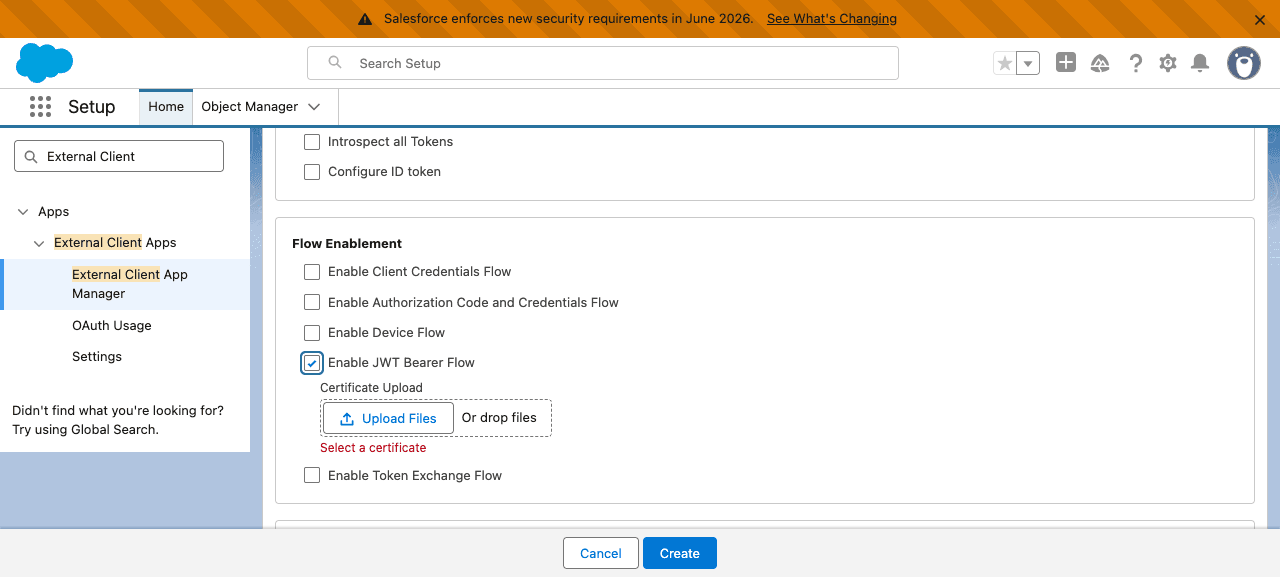Click the Upload Files button

tap(389, 419)
